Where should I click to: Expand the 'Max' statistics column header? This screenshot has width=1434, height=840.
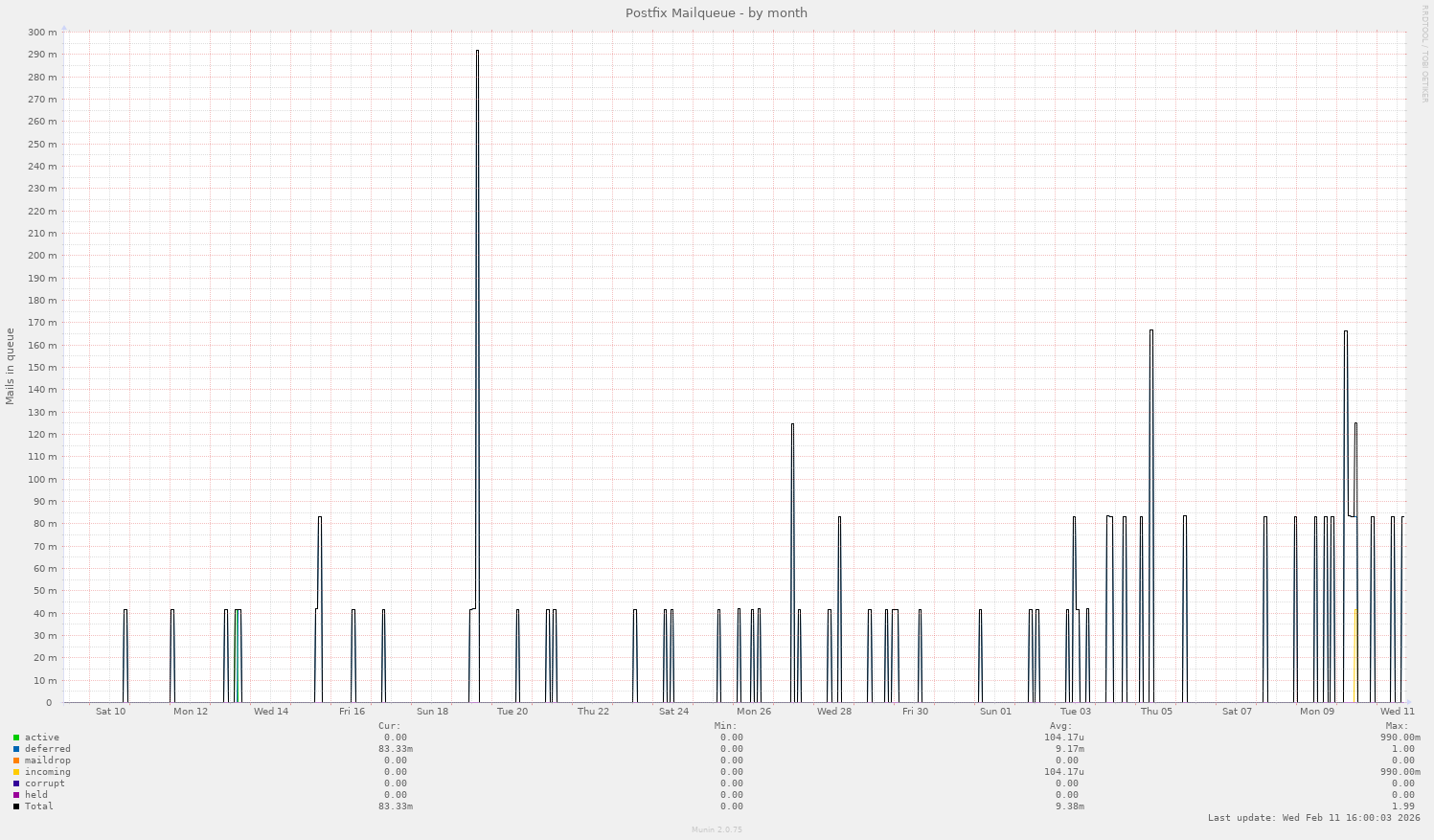[x=1398, y=725]
